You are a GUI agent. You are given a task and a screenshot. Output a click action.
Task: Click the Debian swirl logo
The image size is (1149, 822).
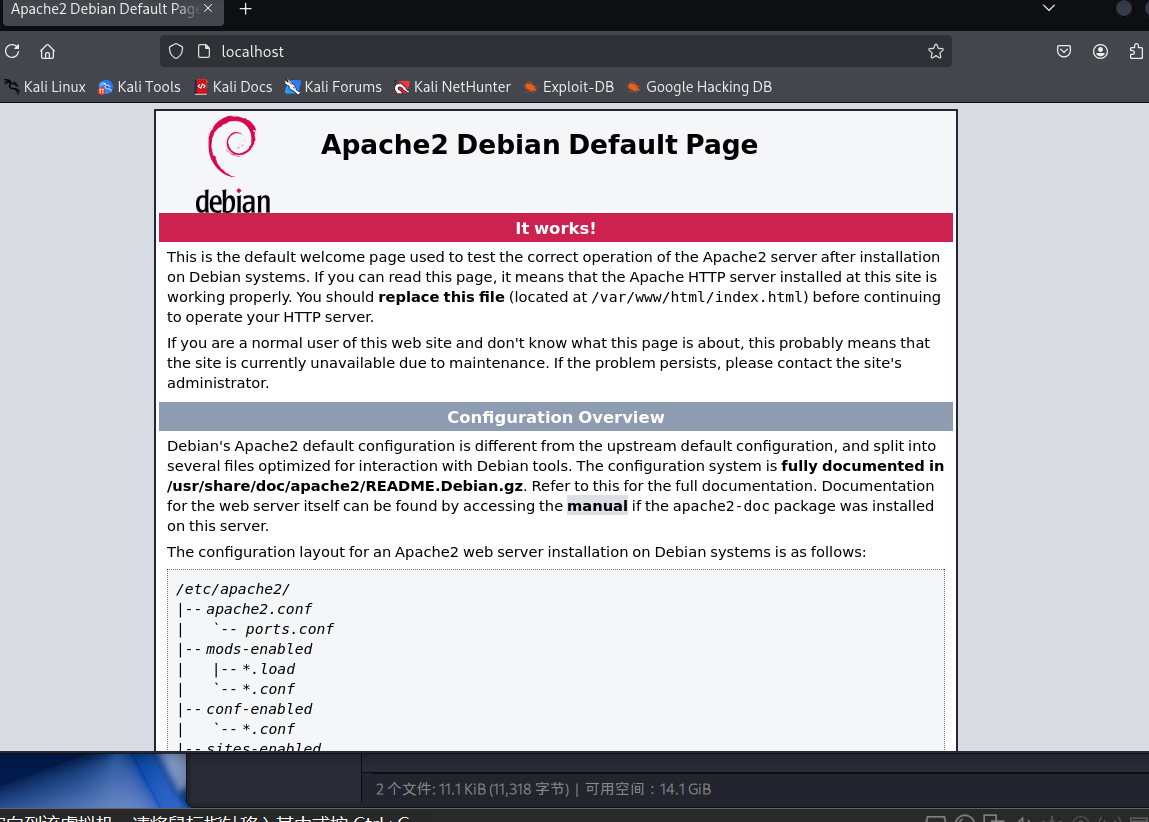[x=232, y=165]
